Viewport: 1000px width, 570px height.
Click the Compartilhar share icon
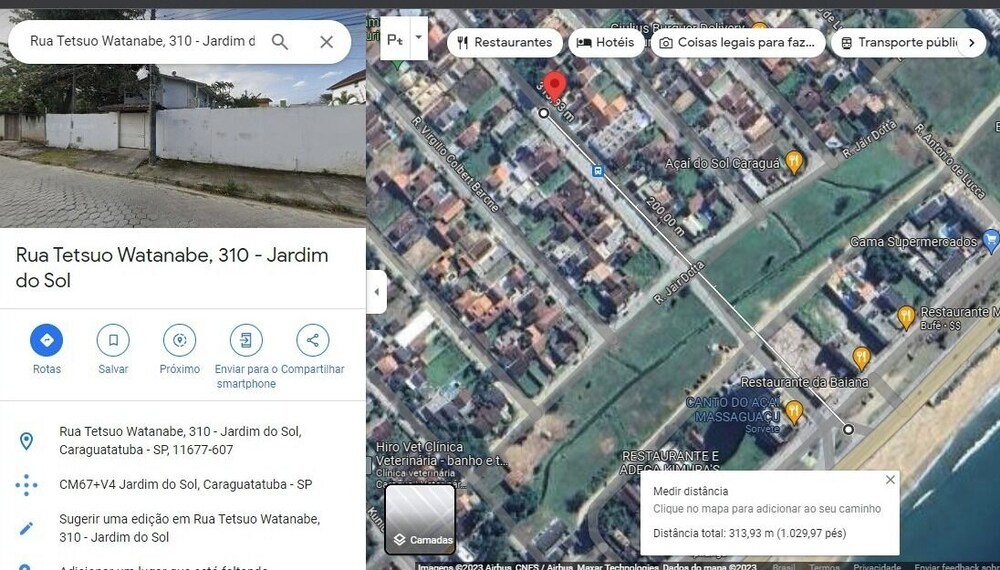[x=312, y=340]
